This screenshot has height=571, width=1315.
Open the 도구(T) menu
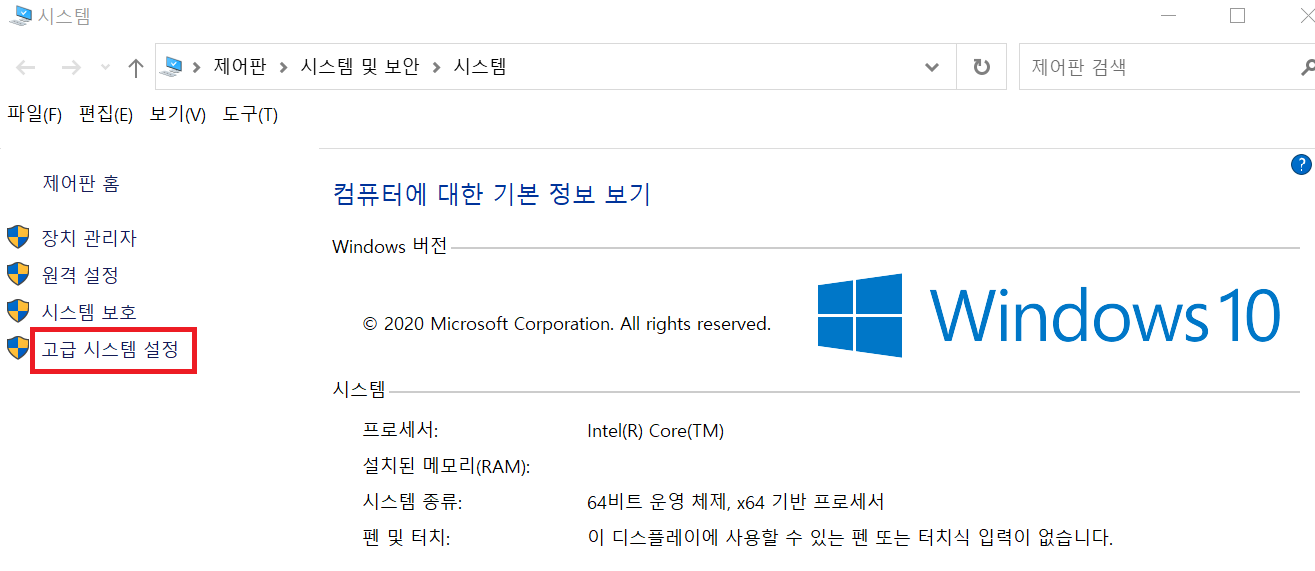(x=250, y=115)
